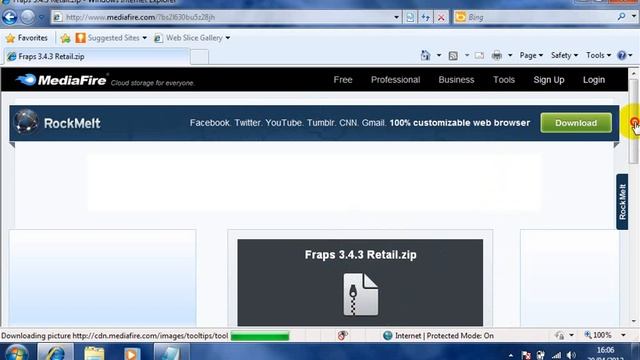
Task: Click Sign Up on MediaFire
Action: point(549,80)
